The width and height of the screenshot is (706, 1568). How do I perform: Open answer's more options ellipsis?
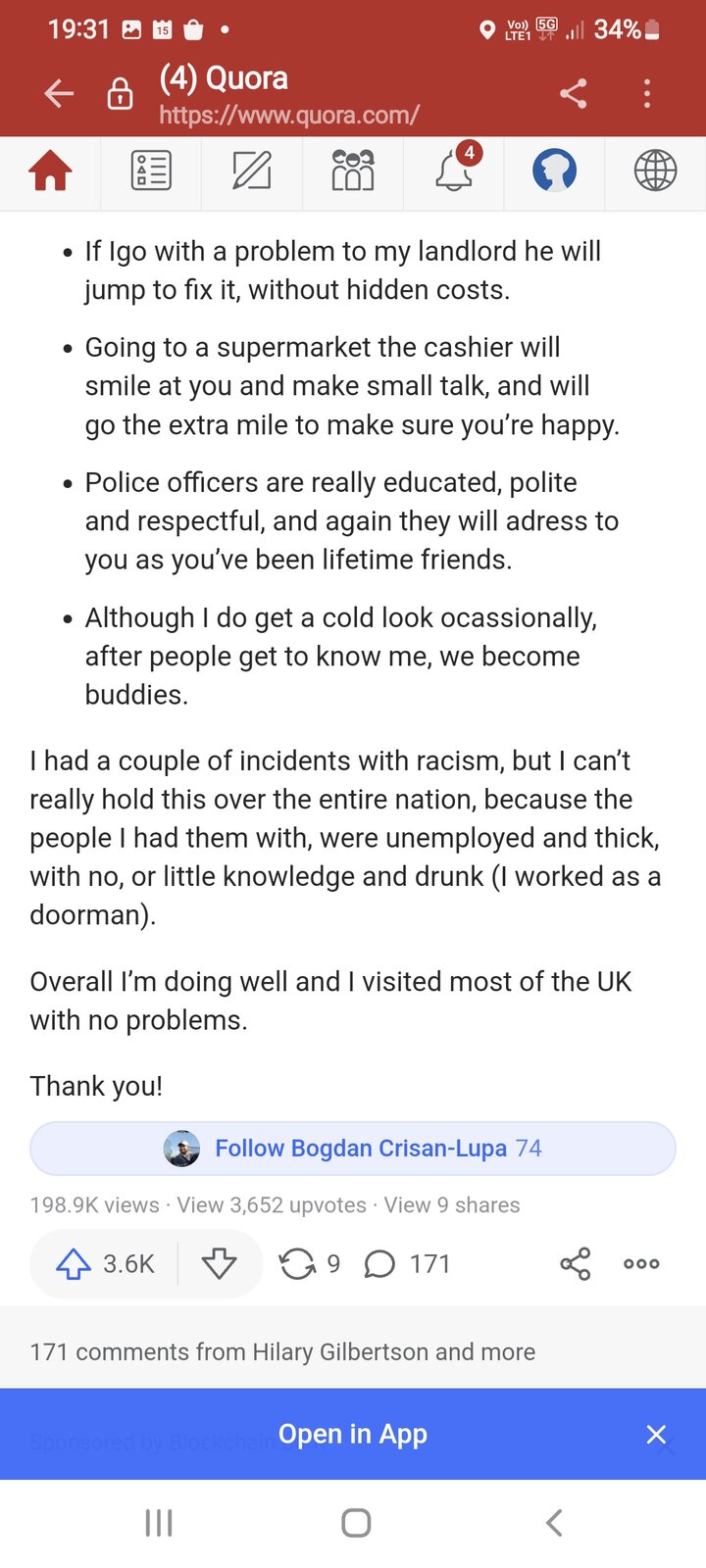pyautogui.click(x=641, y=1264)
